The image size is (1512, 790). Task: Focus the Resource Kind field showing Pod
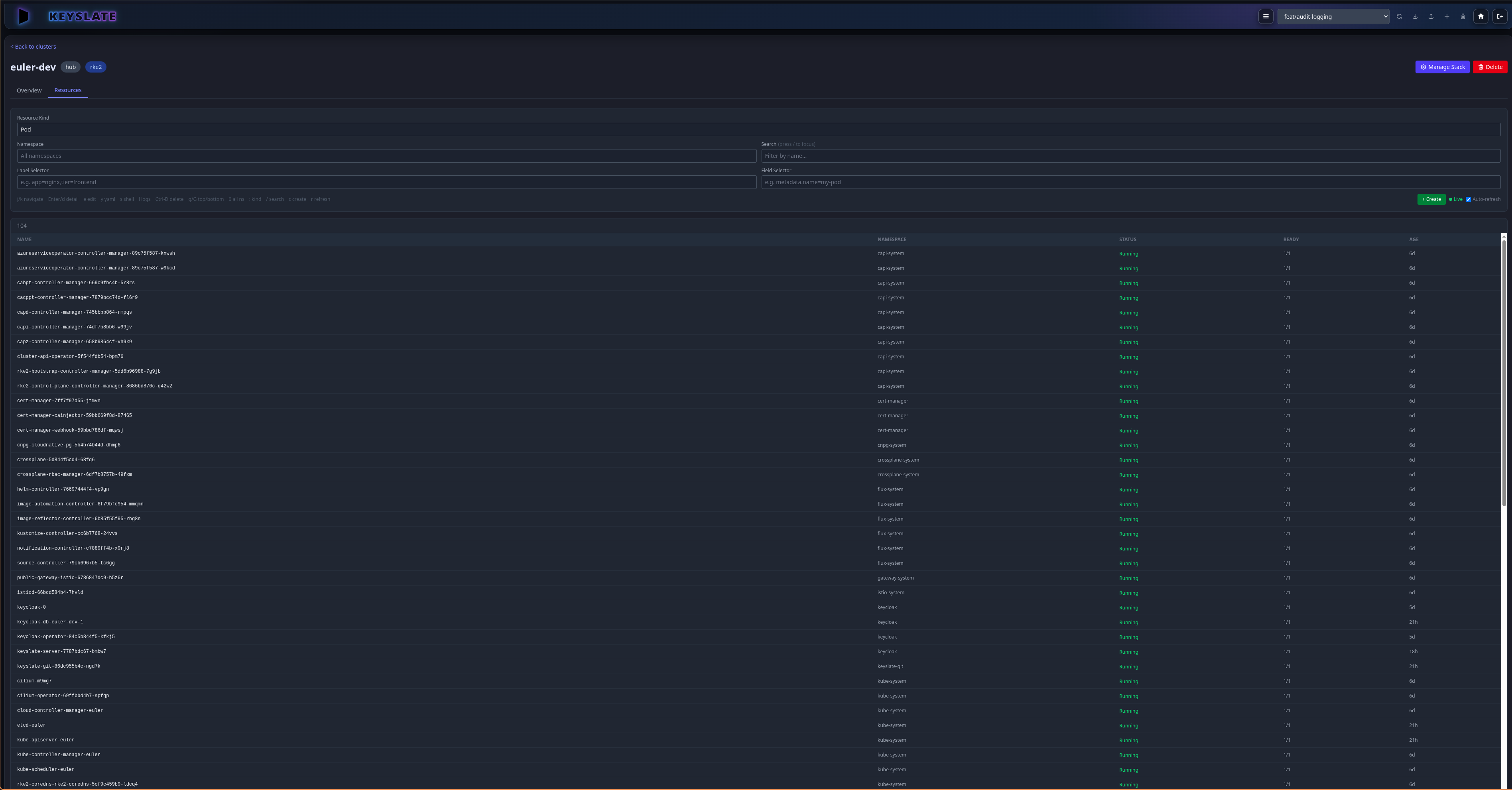pos(758,130)
